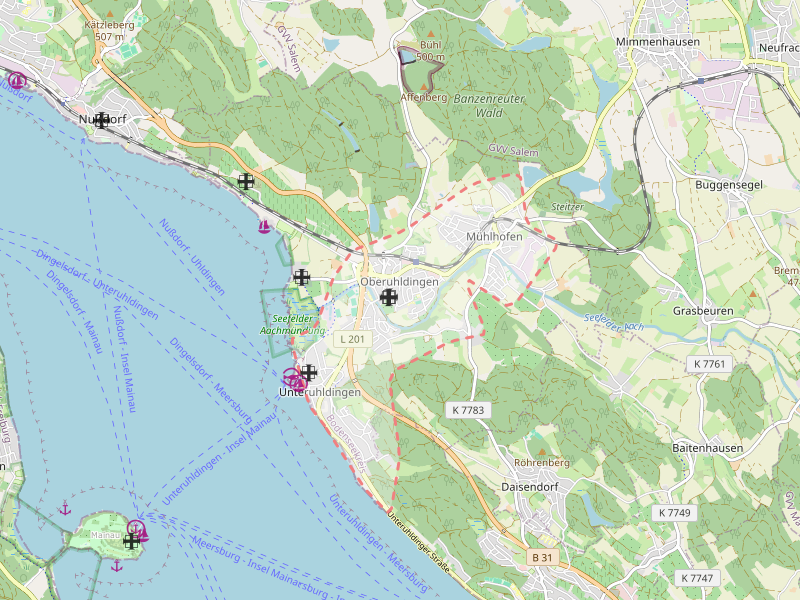Screen dimensions: 800x600
Task: Click the cross marker on Nußdorf
Action: tap(101, 120)
